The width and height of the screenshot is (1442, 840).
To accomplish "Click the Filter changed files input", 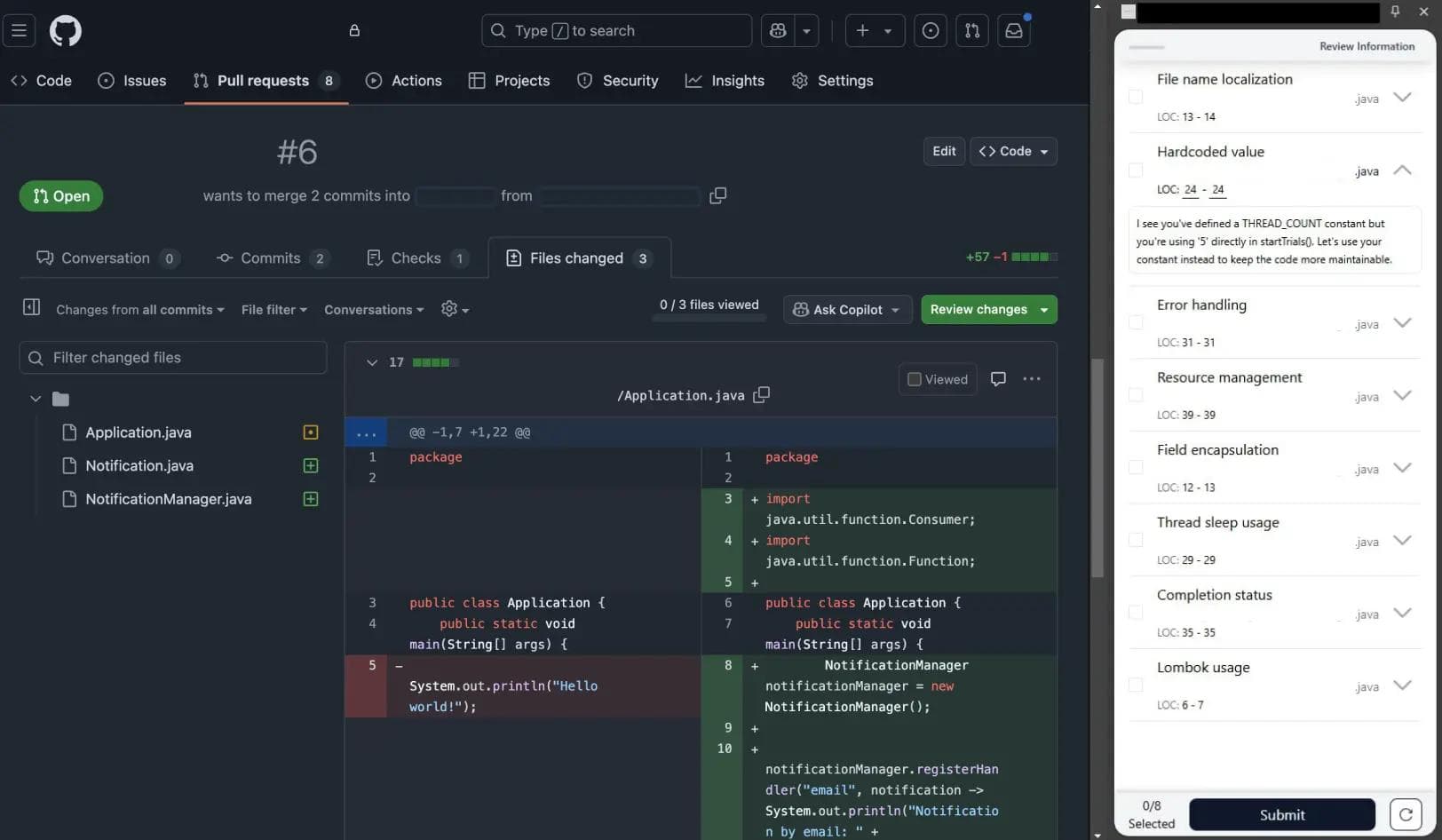I will point(173,357).
